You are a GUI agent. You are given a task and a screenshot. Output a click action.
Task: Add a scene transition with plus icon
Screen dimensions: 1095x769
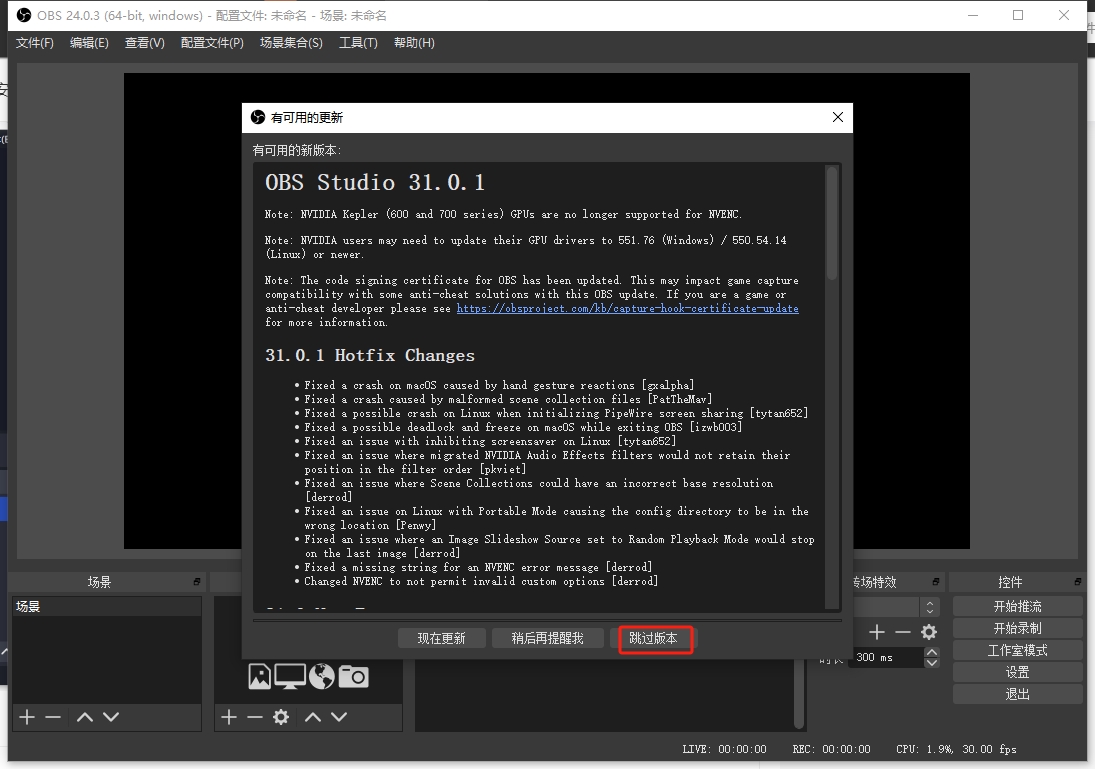pos(877,632)
